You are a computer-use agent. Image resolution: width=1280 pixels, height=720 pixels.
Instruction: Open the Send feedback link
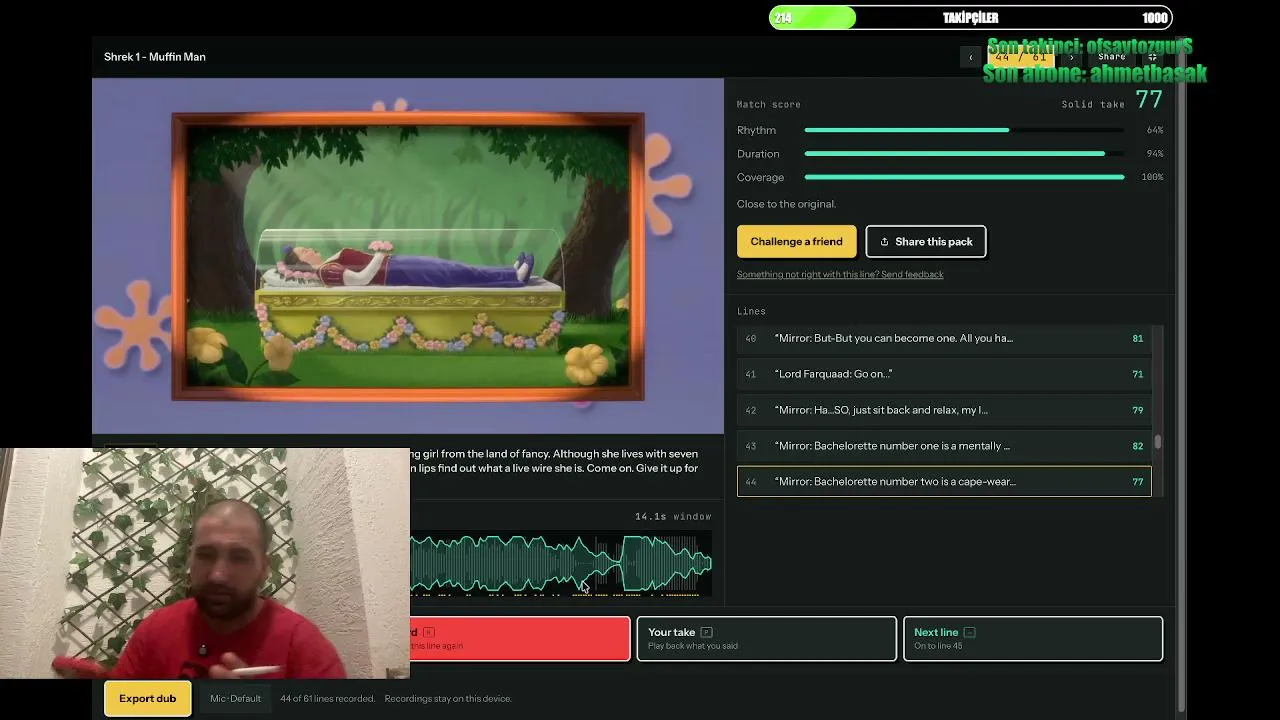pos(840,274)
